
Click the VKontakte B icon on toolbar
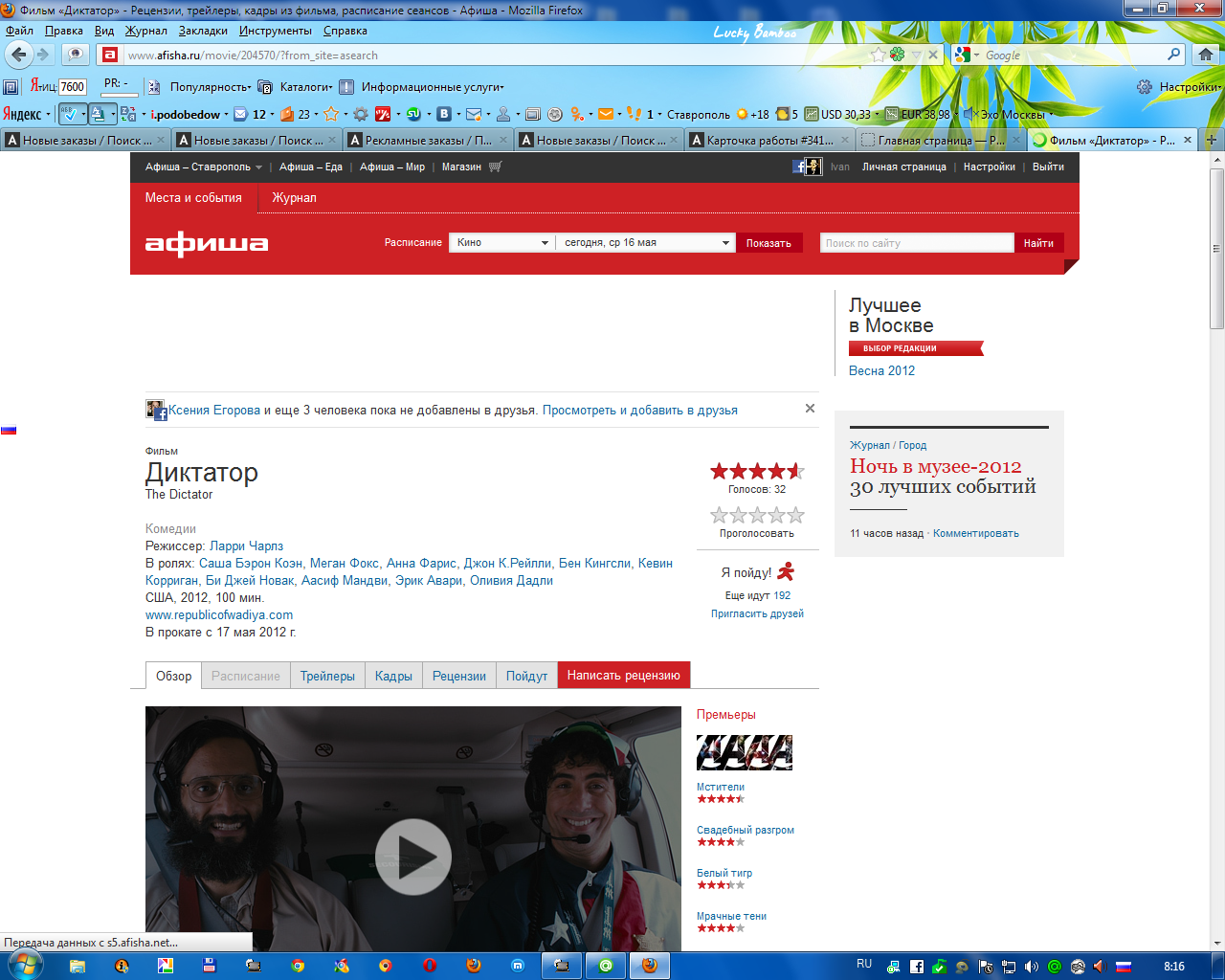tap(444, 114)
